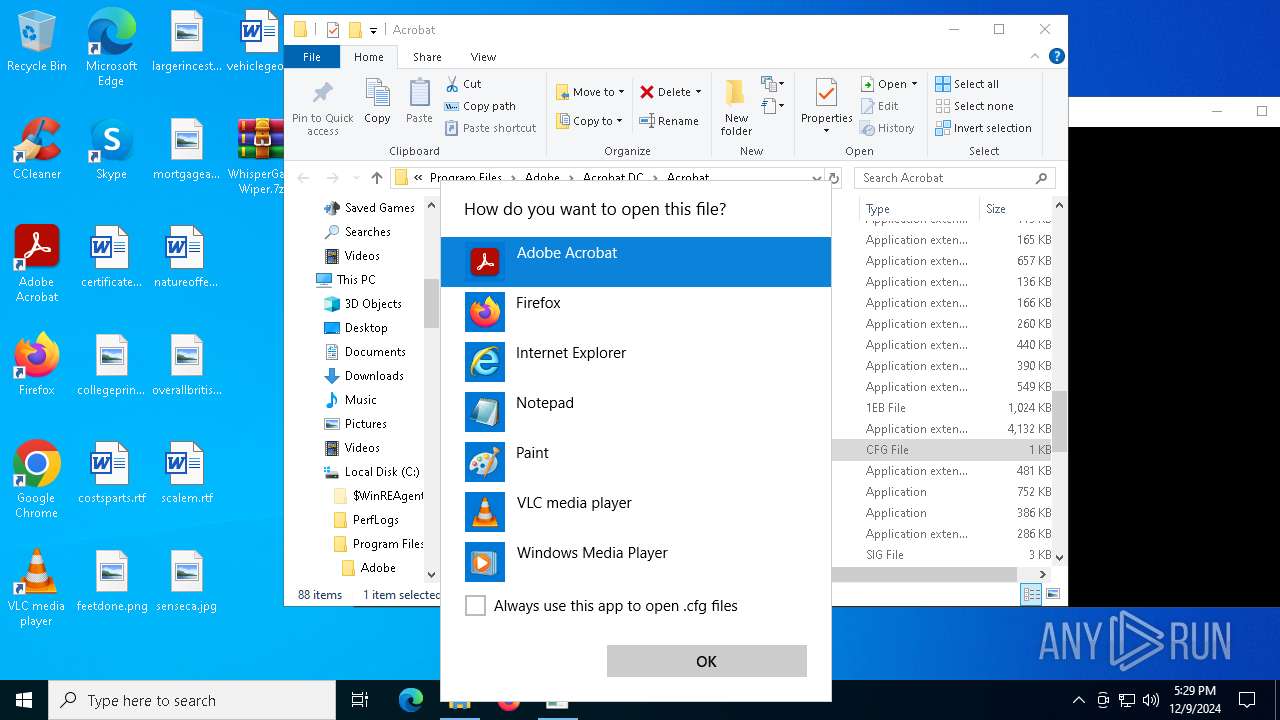Open feetdone.png on the desktop

(111, 581)
